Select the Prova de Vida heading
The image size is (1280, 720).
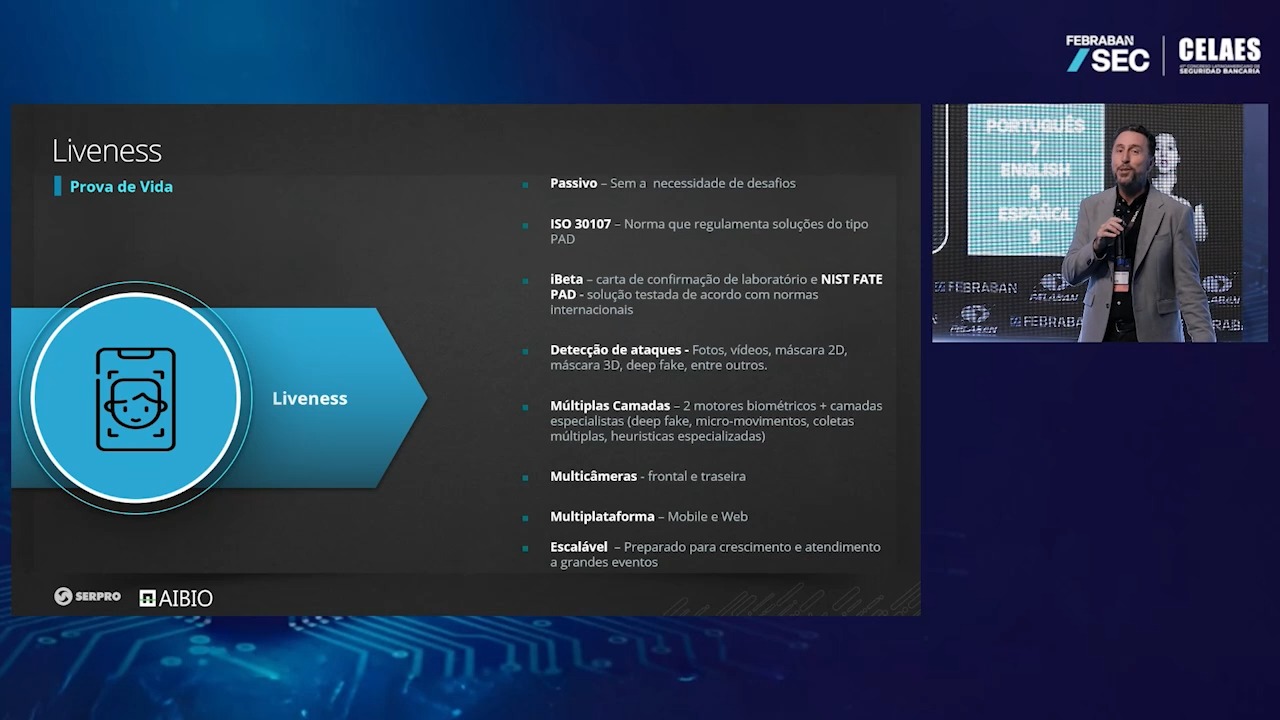click(x=121, y=187)
